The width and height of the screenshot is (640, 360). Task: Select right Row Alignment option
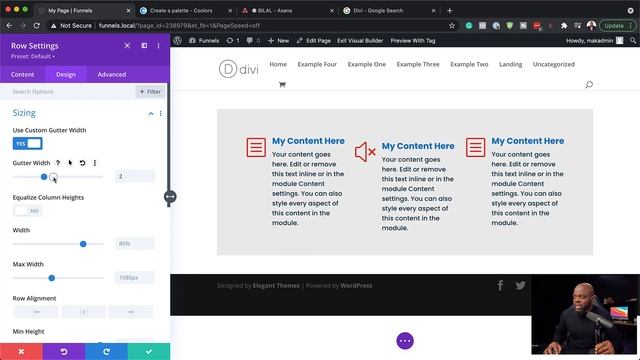(131, 312)
